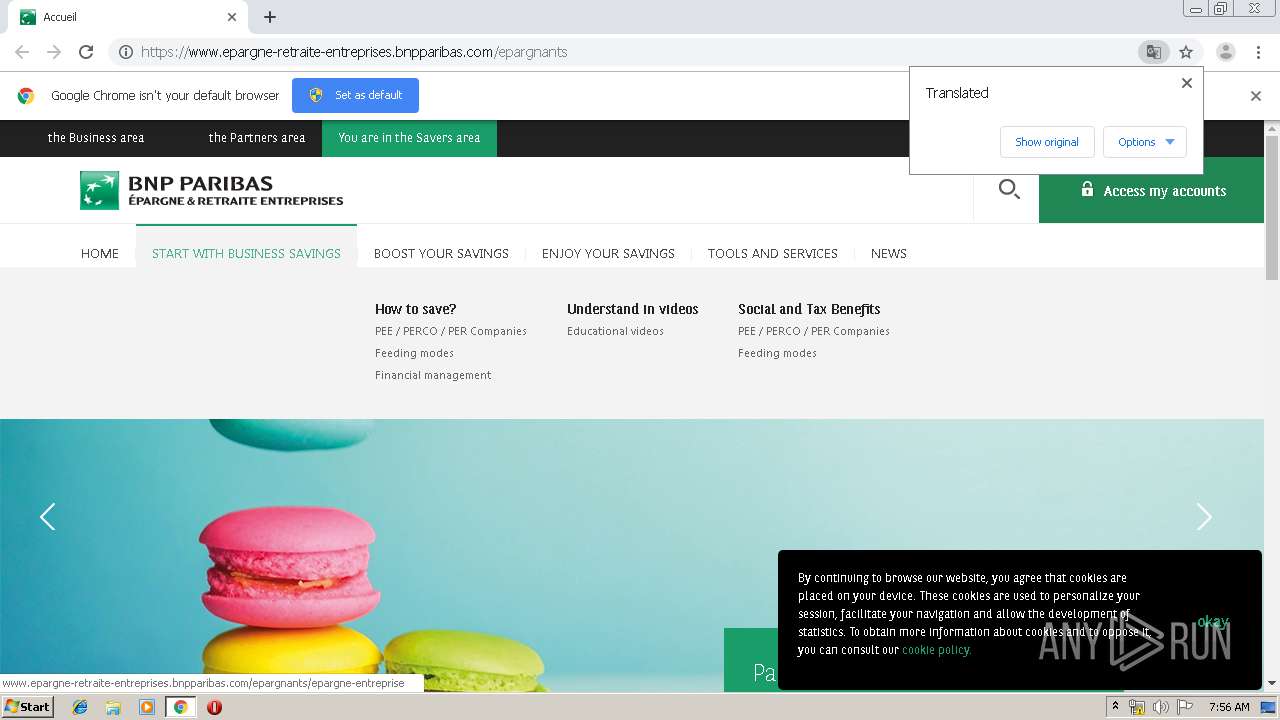This screenshot has height=720, width=1280.
Task: Click the show desktop button
Action: point(1268,707)
